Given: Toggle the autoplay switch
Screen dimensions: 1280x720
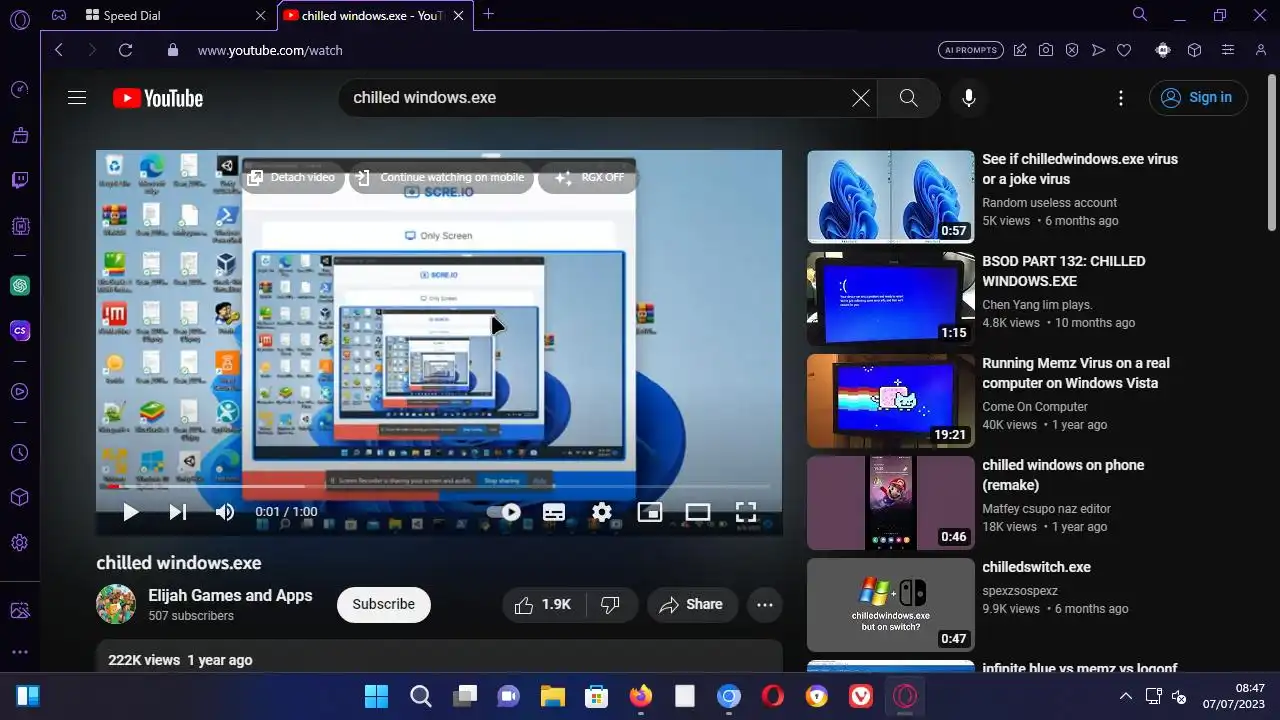Looking at the screenshot, I should tap(504, 512).
